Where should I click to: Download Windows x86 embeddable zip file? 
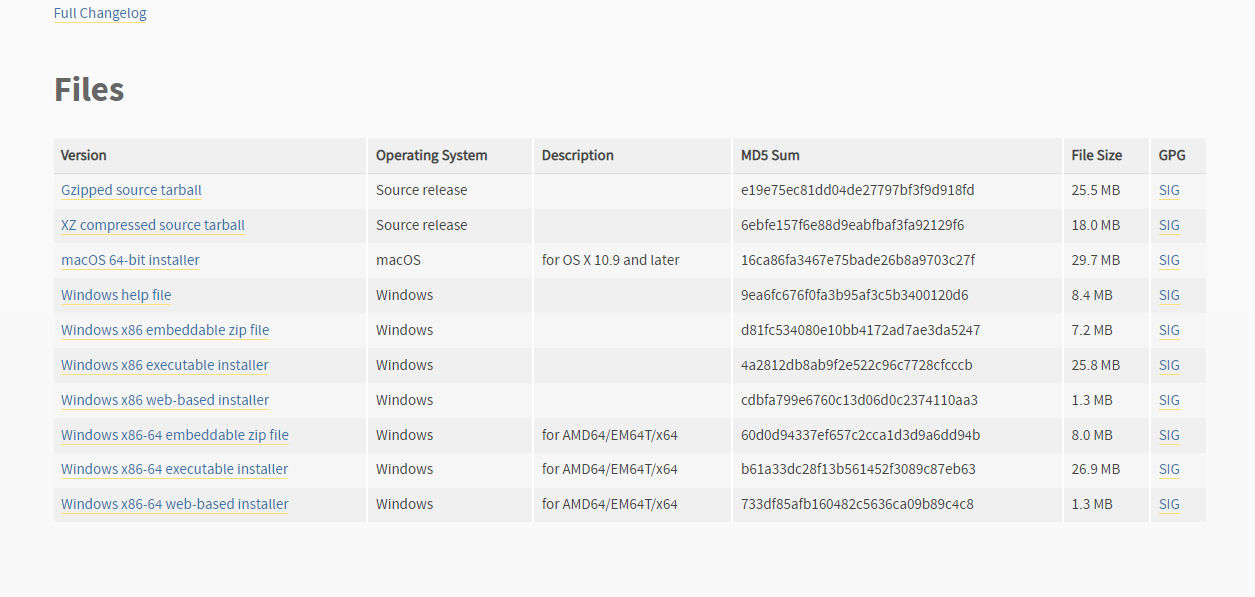[x=165, y=330]
